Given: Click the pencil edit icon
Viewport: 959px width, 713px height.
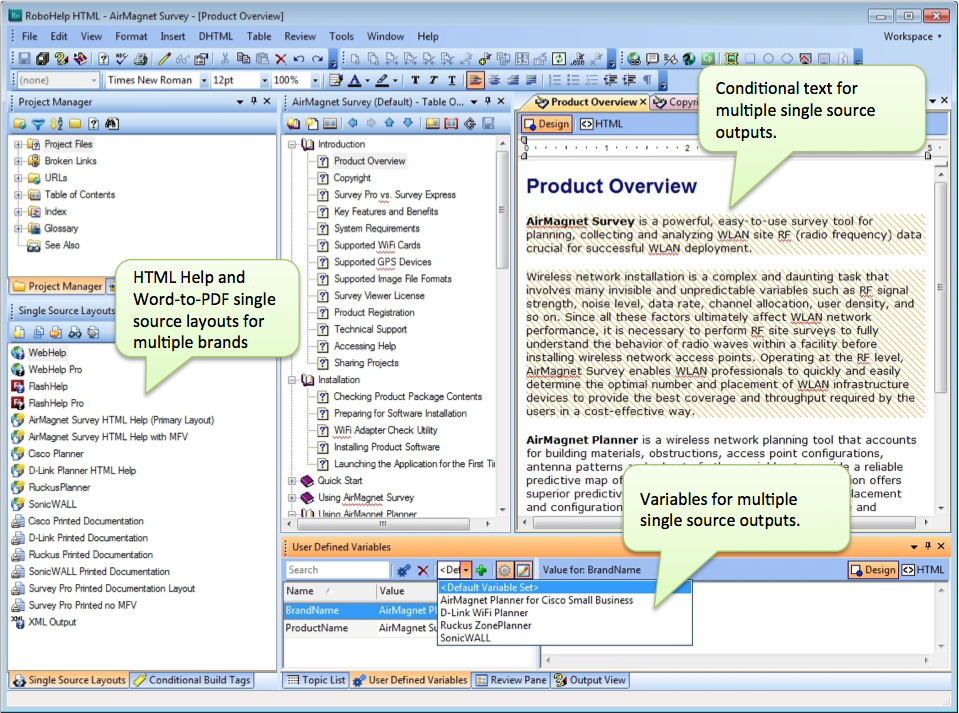Looking at the screenshot, I should coord(164,59).
